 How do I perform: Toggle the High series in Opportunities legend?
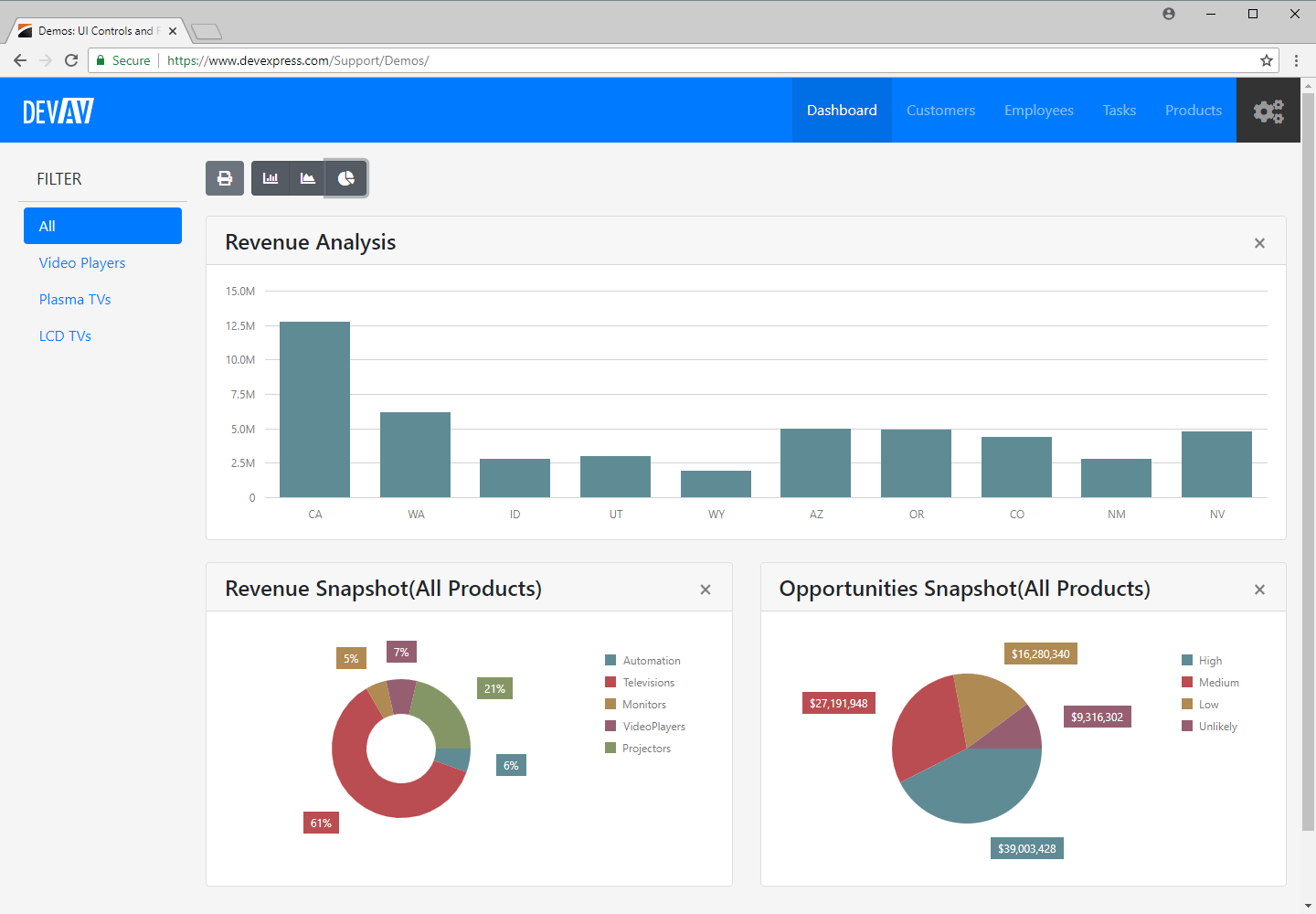pos(1207,660)
